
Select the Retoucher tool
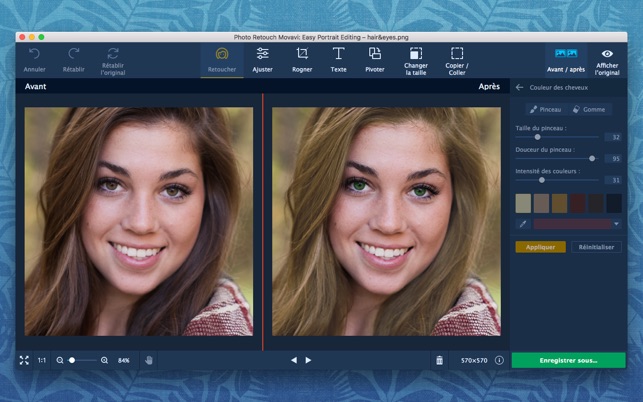[222, 60]
